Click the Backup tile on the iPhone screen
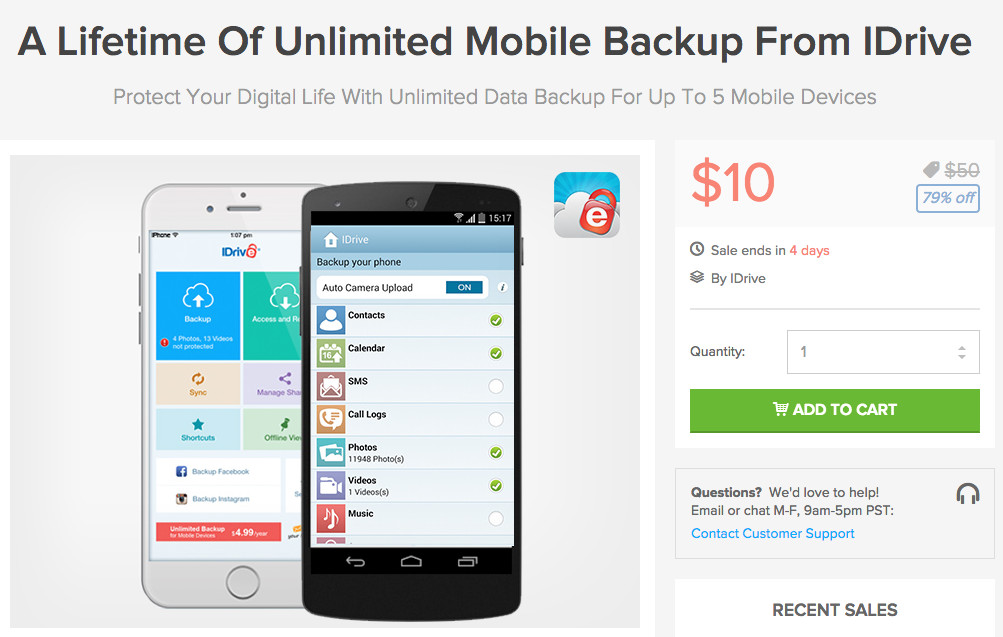Viewport: 1003px width, 637px height. 198,316
